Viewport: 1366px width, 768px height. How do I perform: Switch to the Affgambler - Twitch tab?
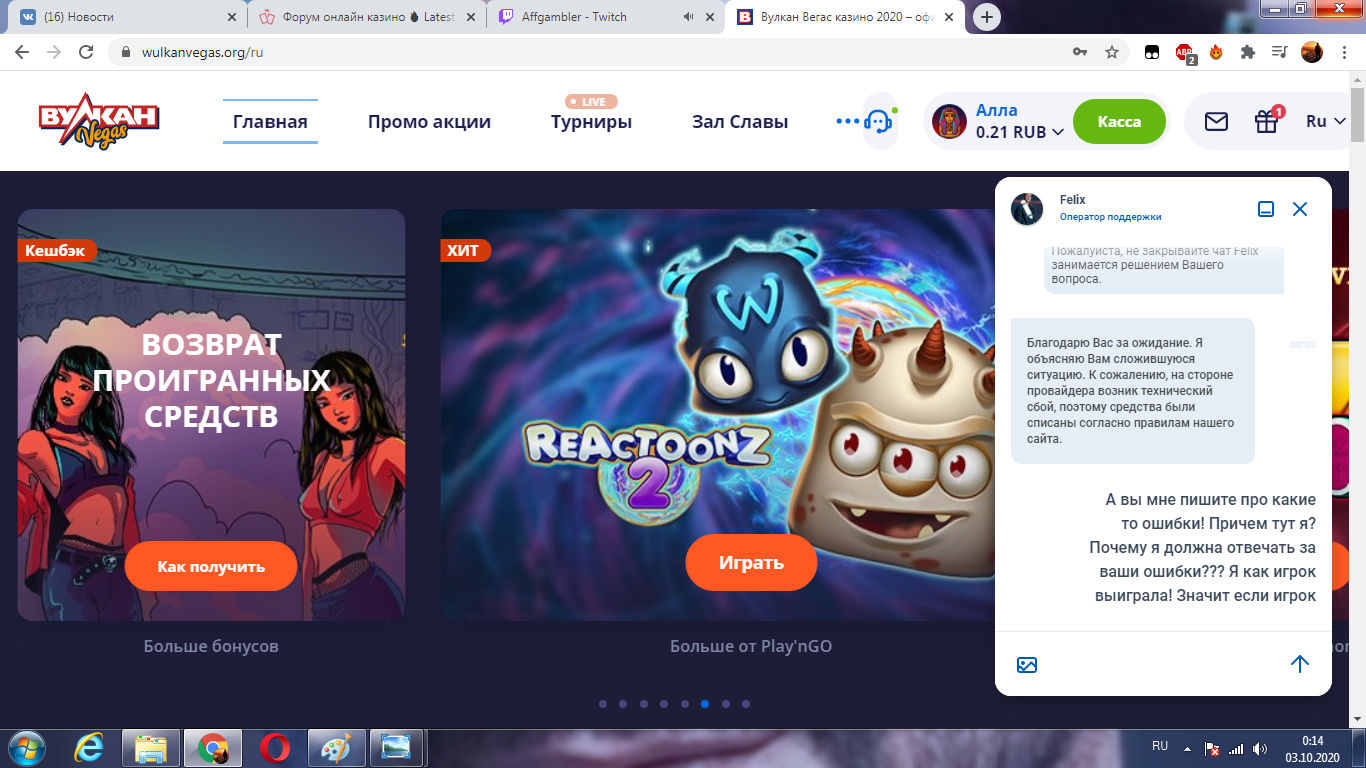(608, 17)
